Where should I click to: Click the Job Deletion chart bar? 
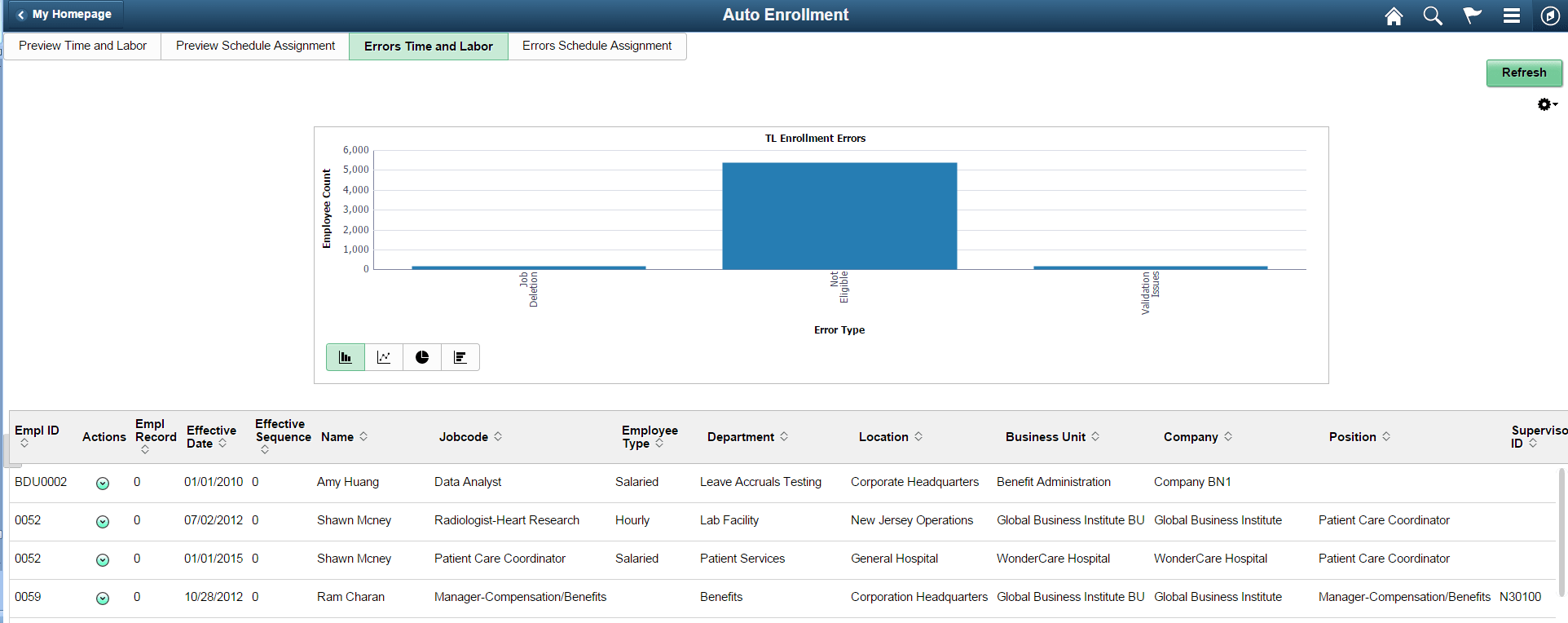tap(528, 267)
